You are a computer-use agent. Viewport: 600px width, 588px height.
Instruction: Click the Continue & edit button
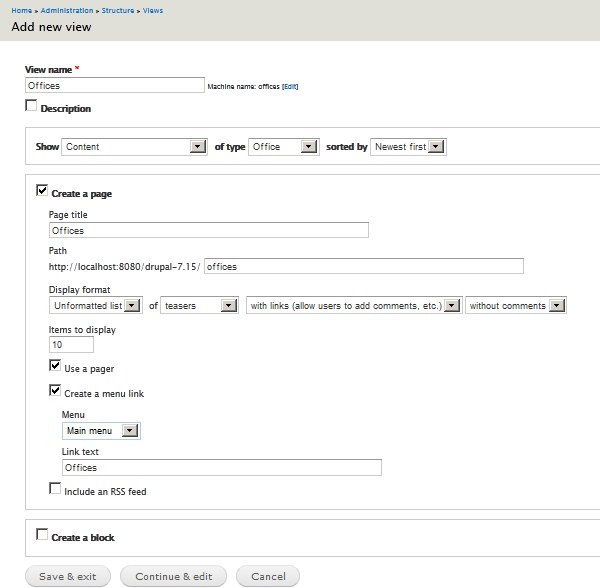(x=173, y=576)
